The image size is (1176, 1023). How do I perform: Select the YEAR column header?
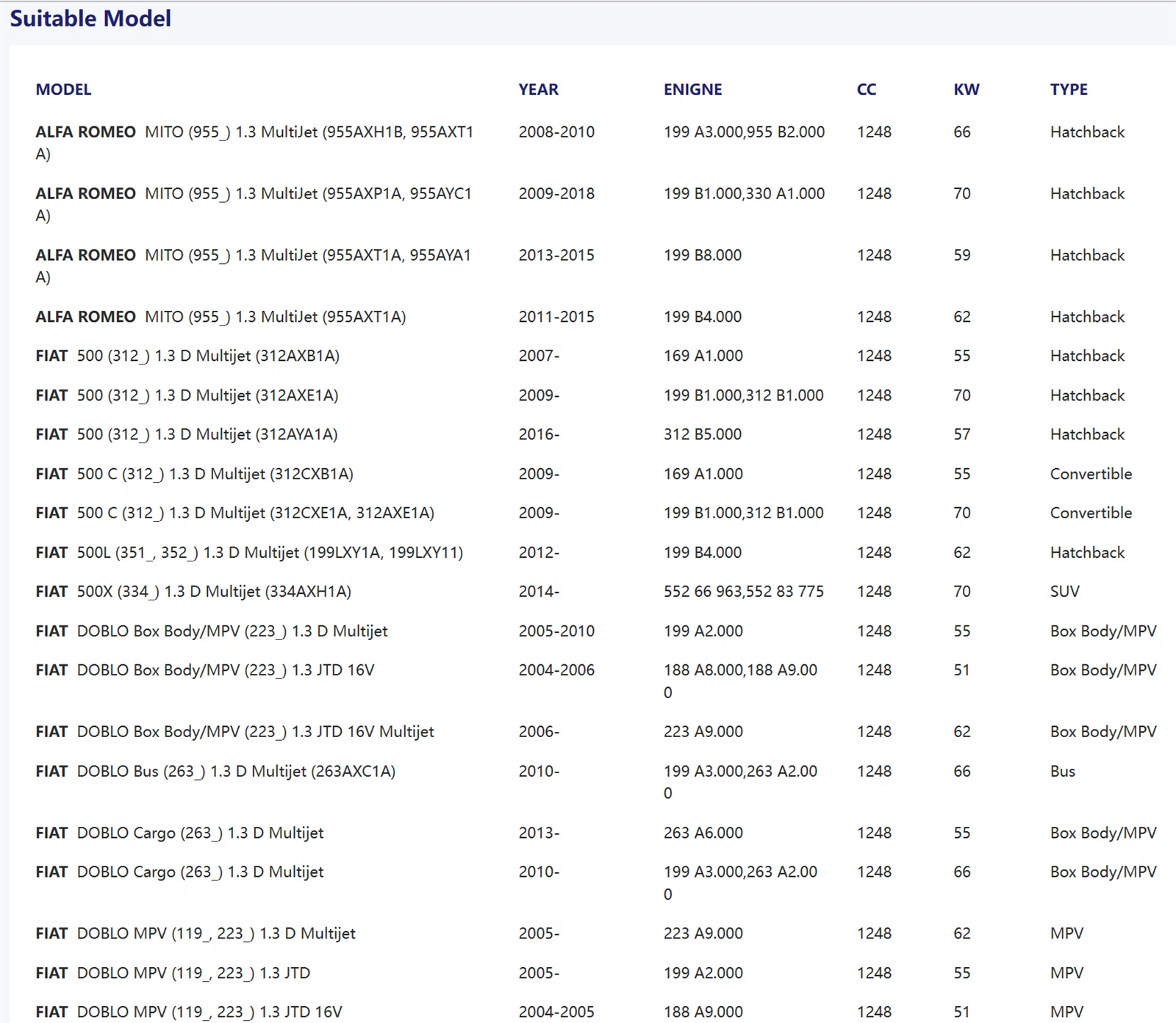538,90
